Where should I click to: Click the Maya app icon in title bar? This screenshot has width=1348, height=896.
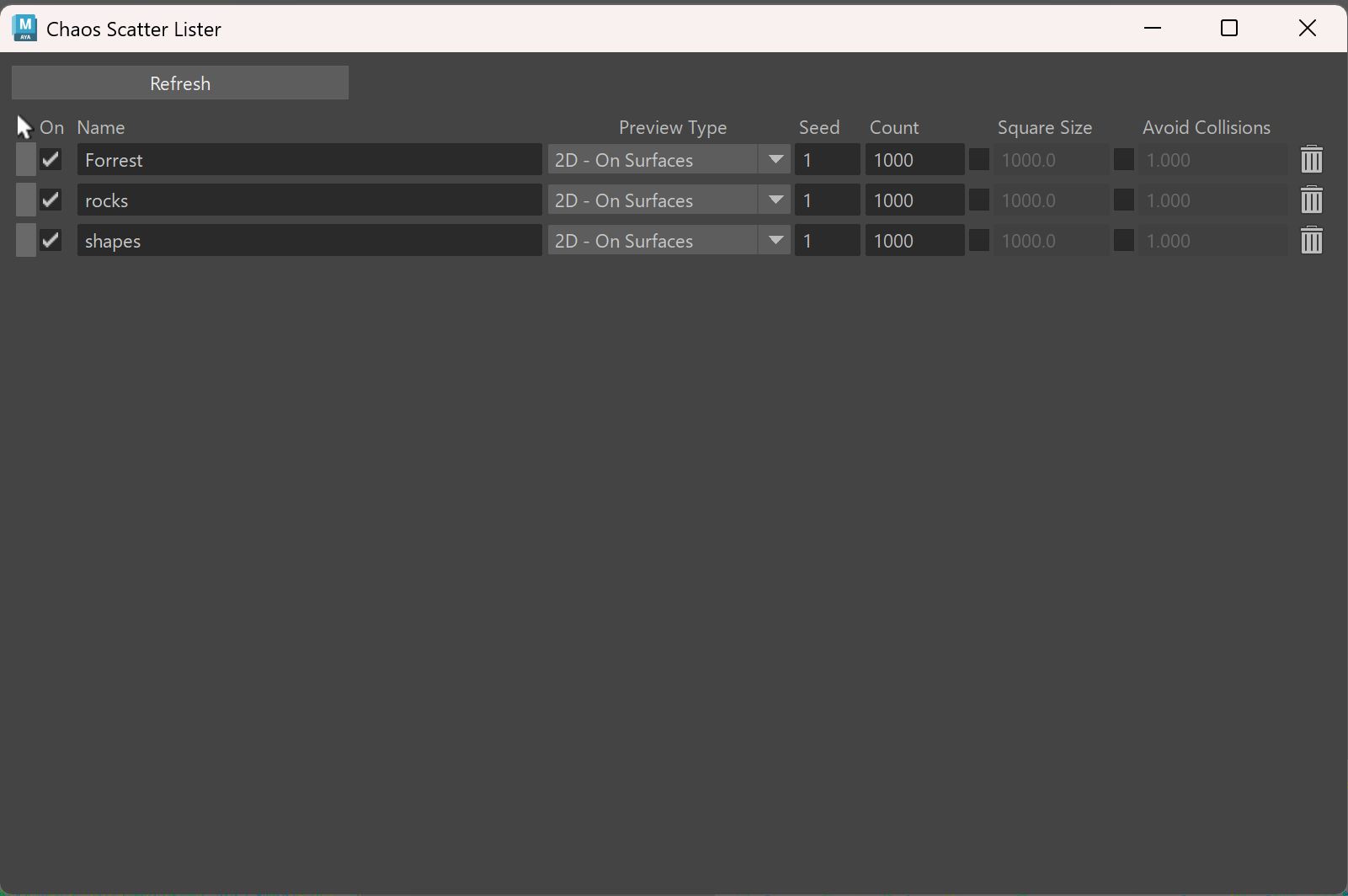[x=25, y=28]
